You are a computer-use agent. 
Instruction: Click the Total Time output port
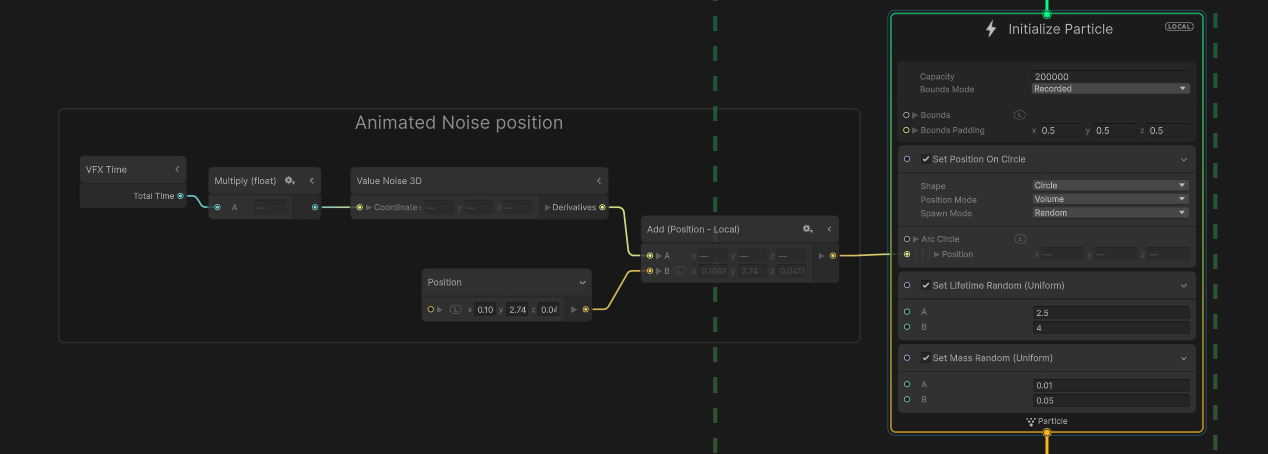180,196
